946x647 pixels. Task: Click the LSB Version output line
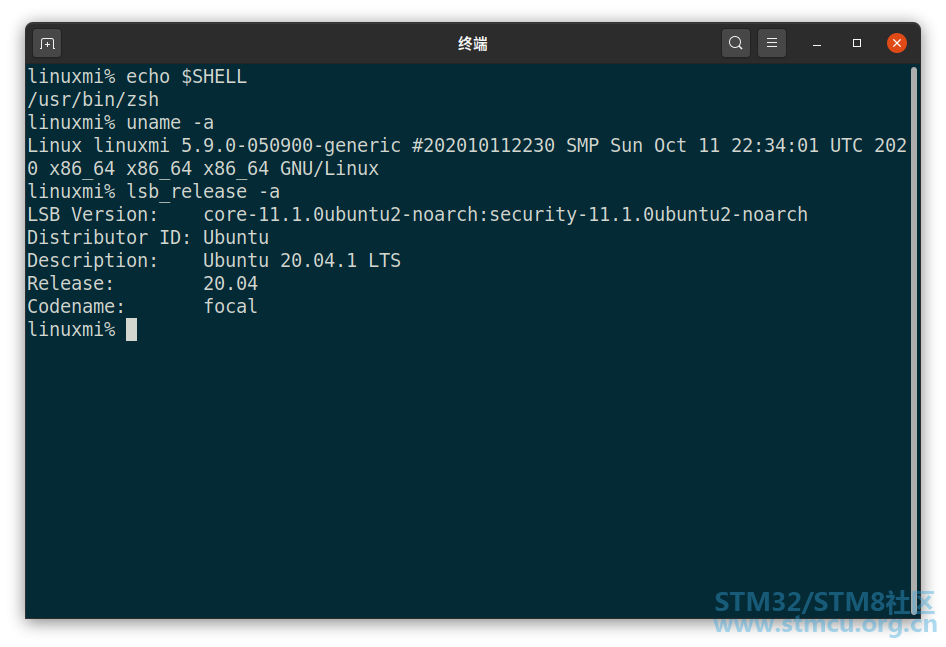click(x=417, y=215)
